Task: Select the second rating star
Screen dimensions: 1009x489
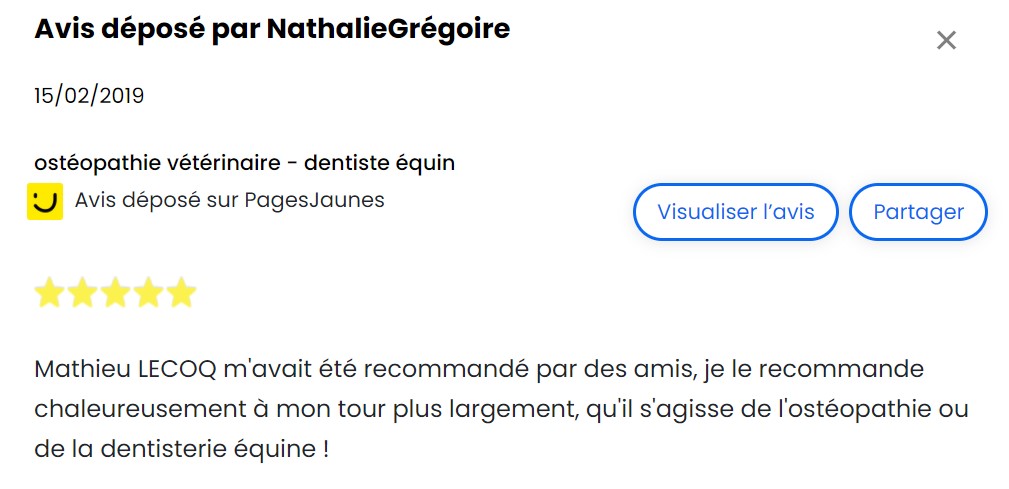Action: (82, 293)
